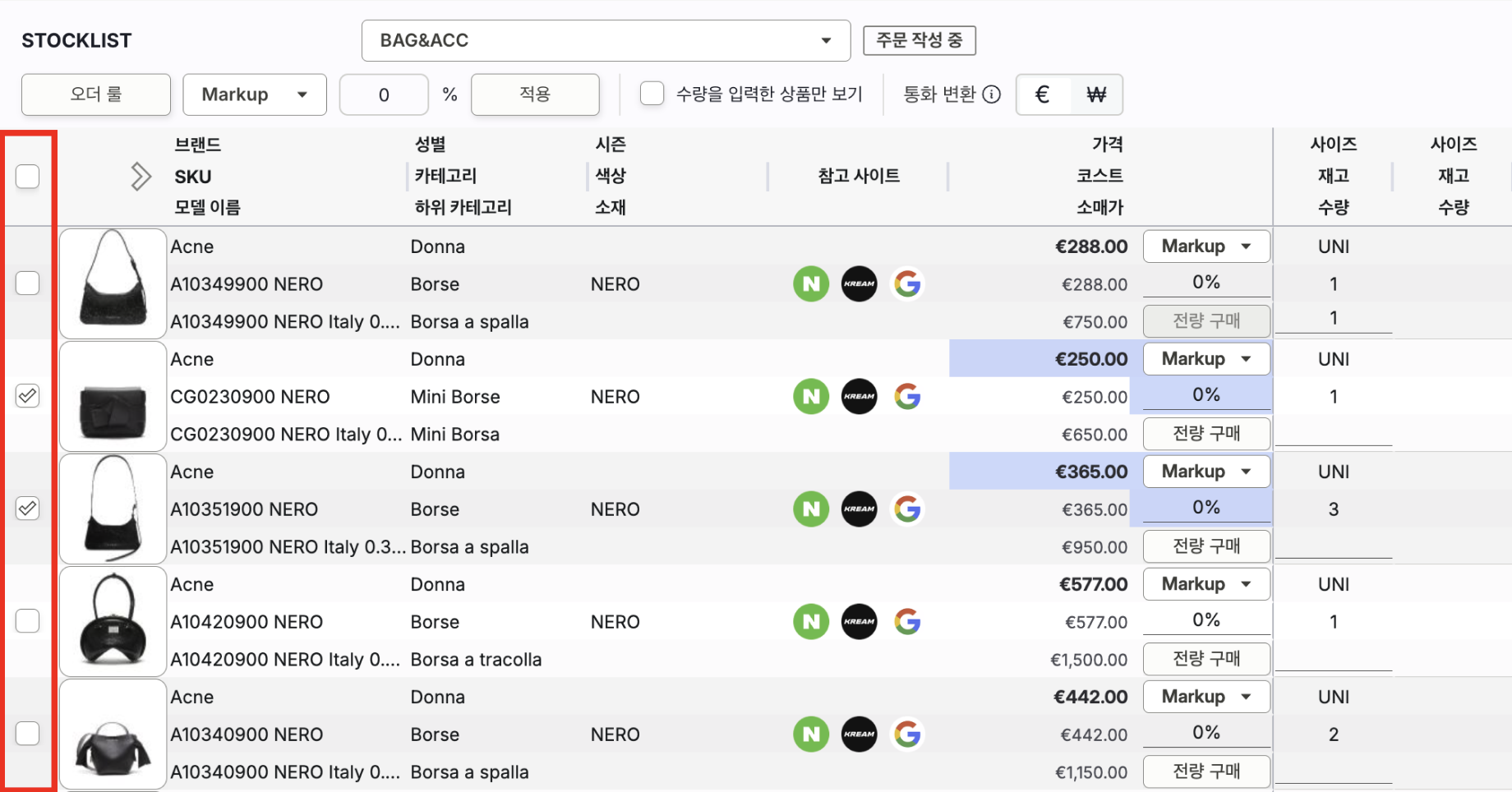Click Google icon for A10420900 NERO
Viewport: 1512px width, 792px height.
click(907, 622)
